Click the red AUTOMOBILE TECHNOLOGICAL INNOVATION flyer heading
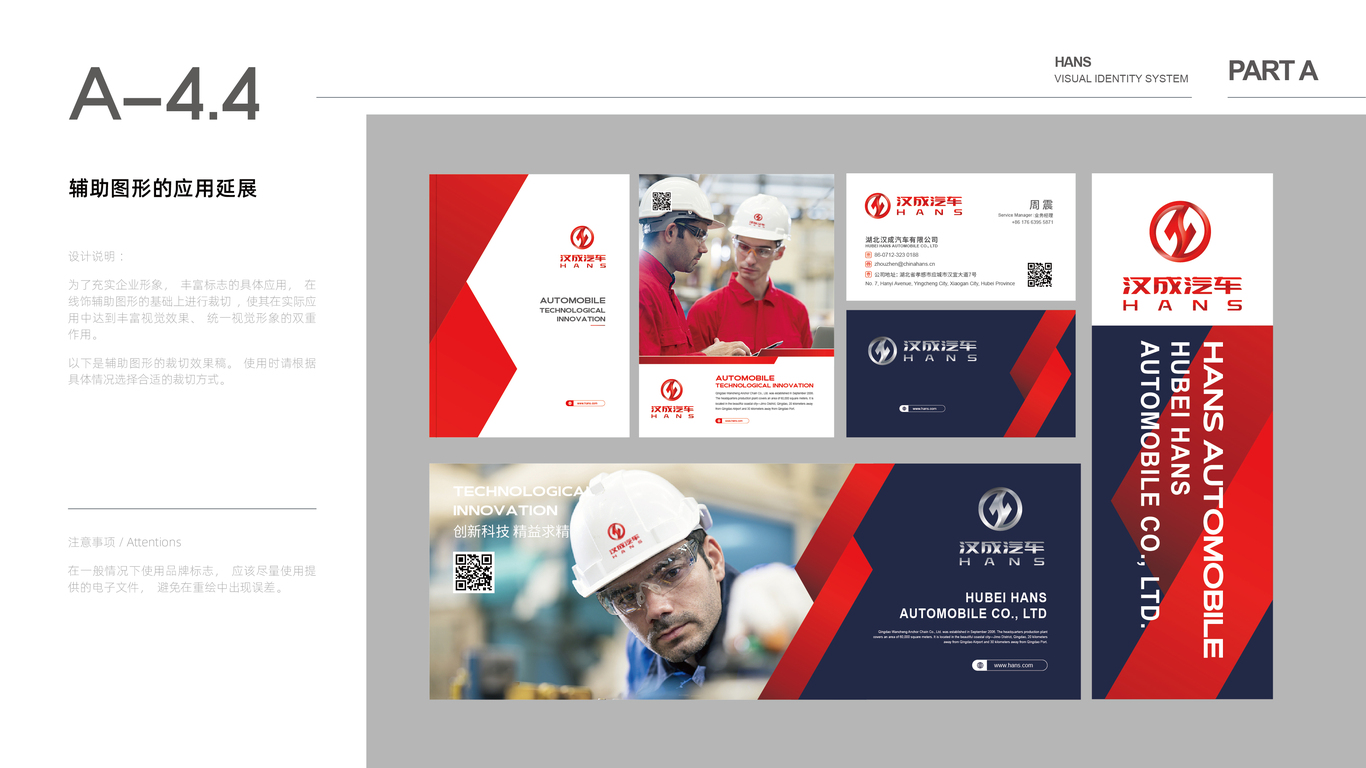The width and height of the screenshot is (1366, 768). (764, 382)
